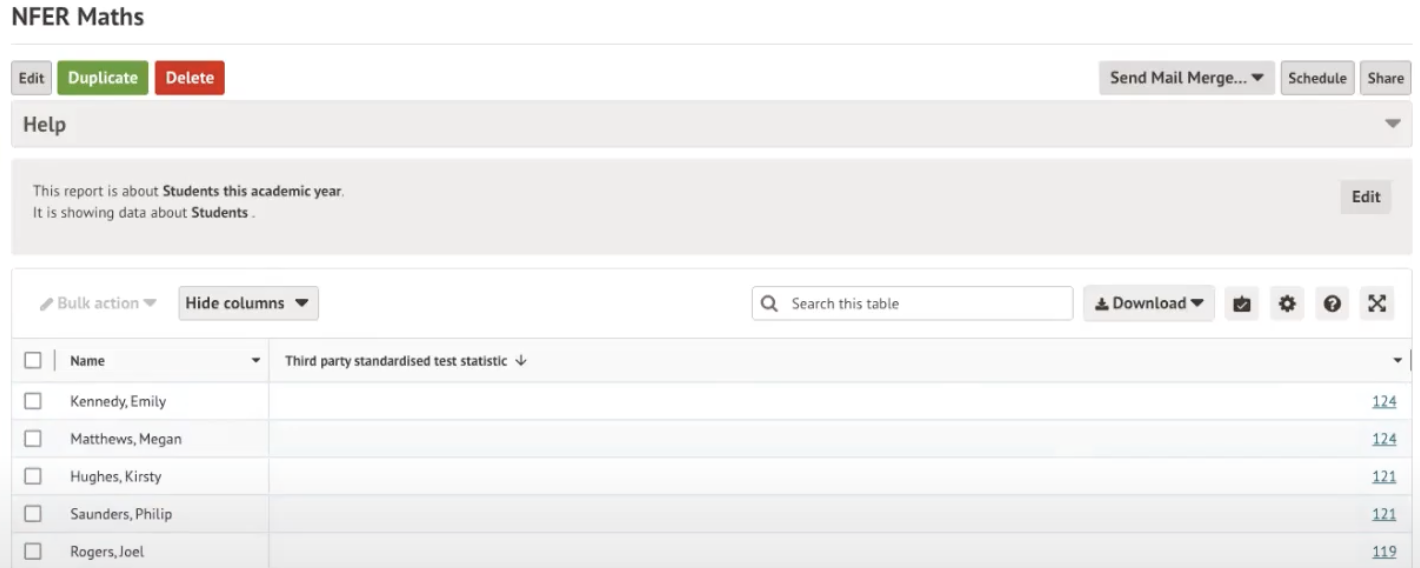
Task: Click the calendar-check icon in table toolbar
Action: point(1241,304)
